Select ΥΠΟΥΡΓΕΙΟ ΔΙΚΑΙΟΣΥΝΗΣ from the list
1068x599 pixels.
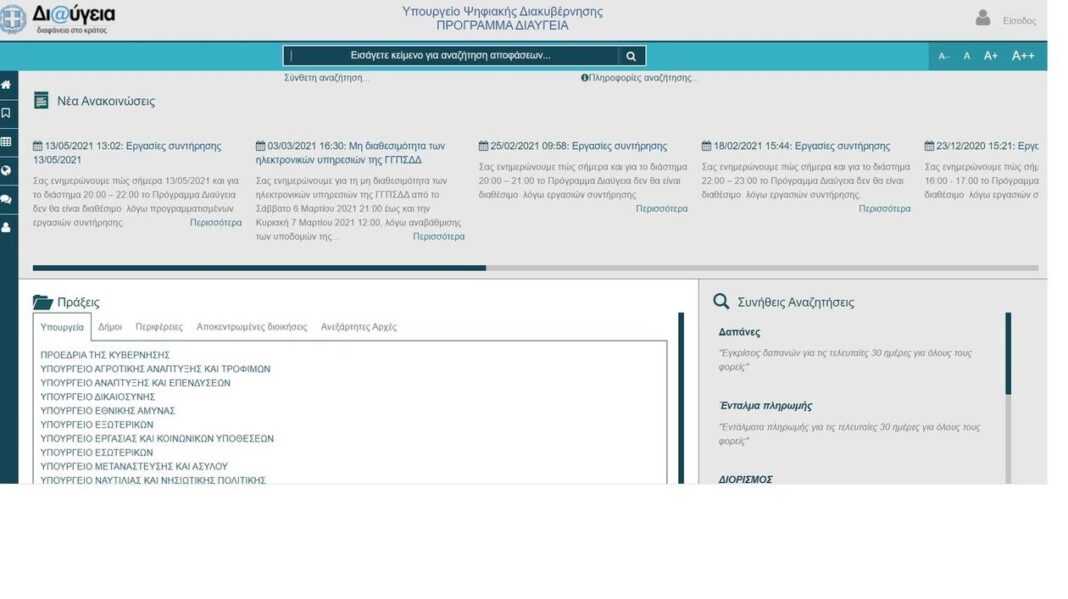click(x=98, y=397)
